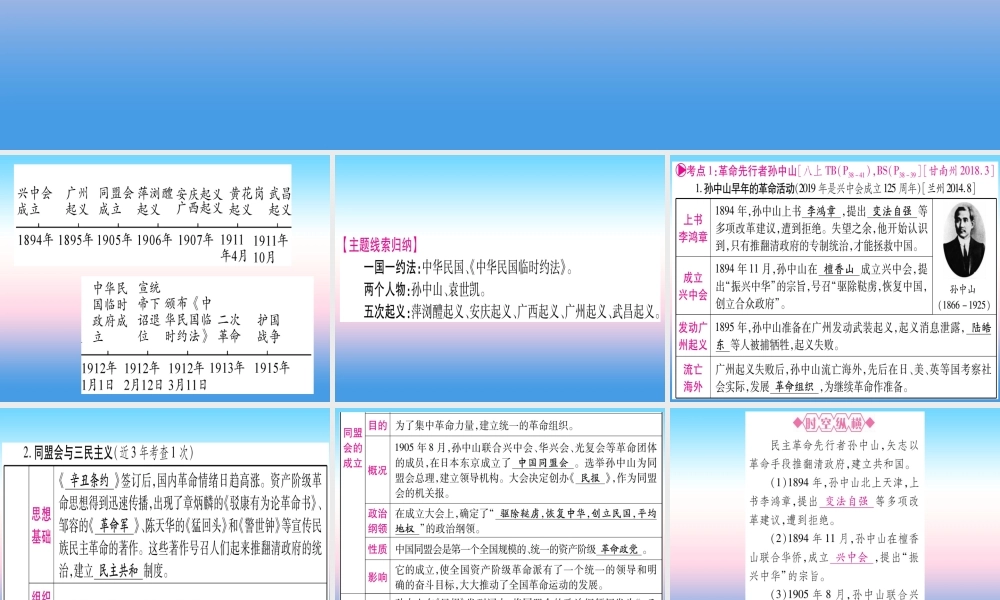Open the 同盟会与三民主义 slide thumbnail
The image size is (1000, 600).
tap(165, 504)
